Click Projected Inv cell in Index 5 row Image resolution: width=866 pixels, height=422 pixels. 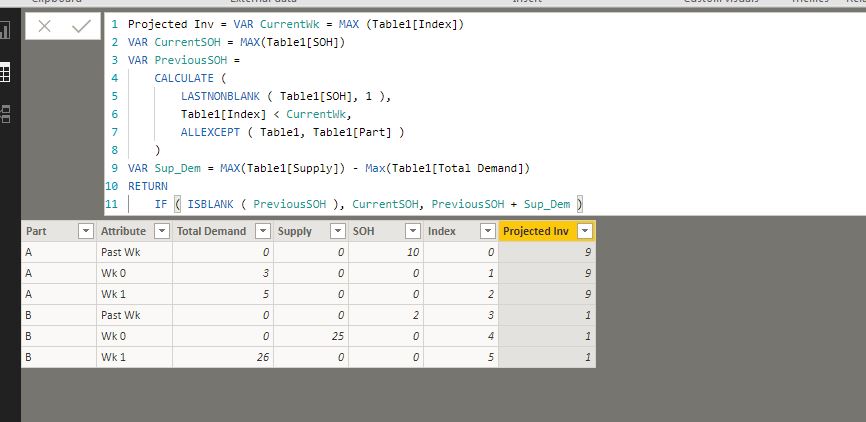[x=547, y=357]
